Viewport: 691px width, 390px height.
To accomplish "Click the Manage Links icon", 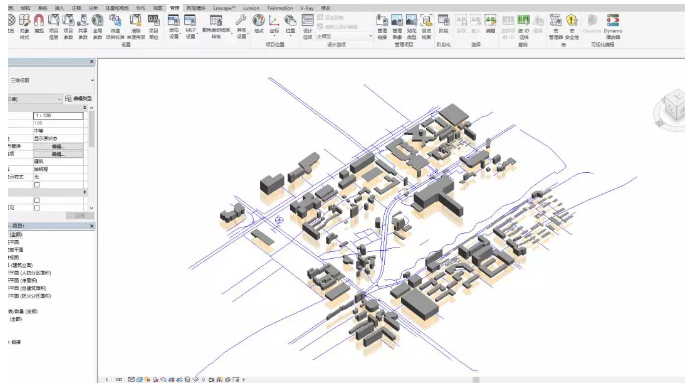I will point(382,26).
